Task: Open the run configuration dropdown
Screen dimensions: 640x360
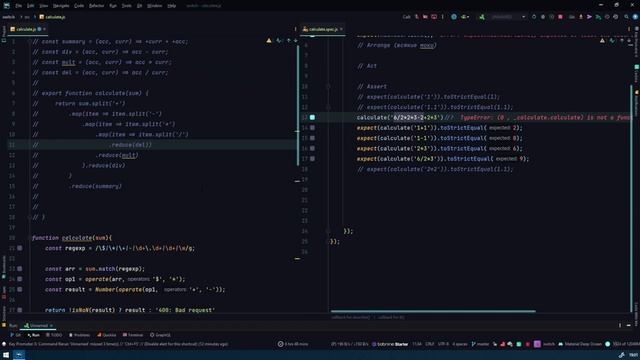Action: [508, 17]
